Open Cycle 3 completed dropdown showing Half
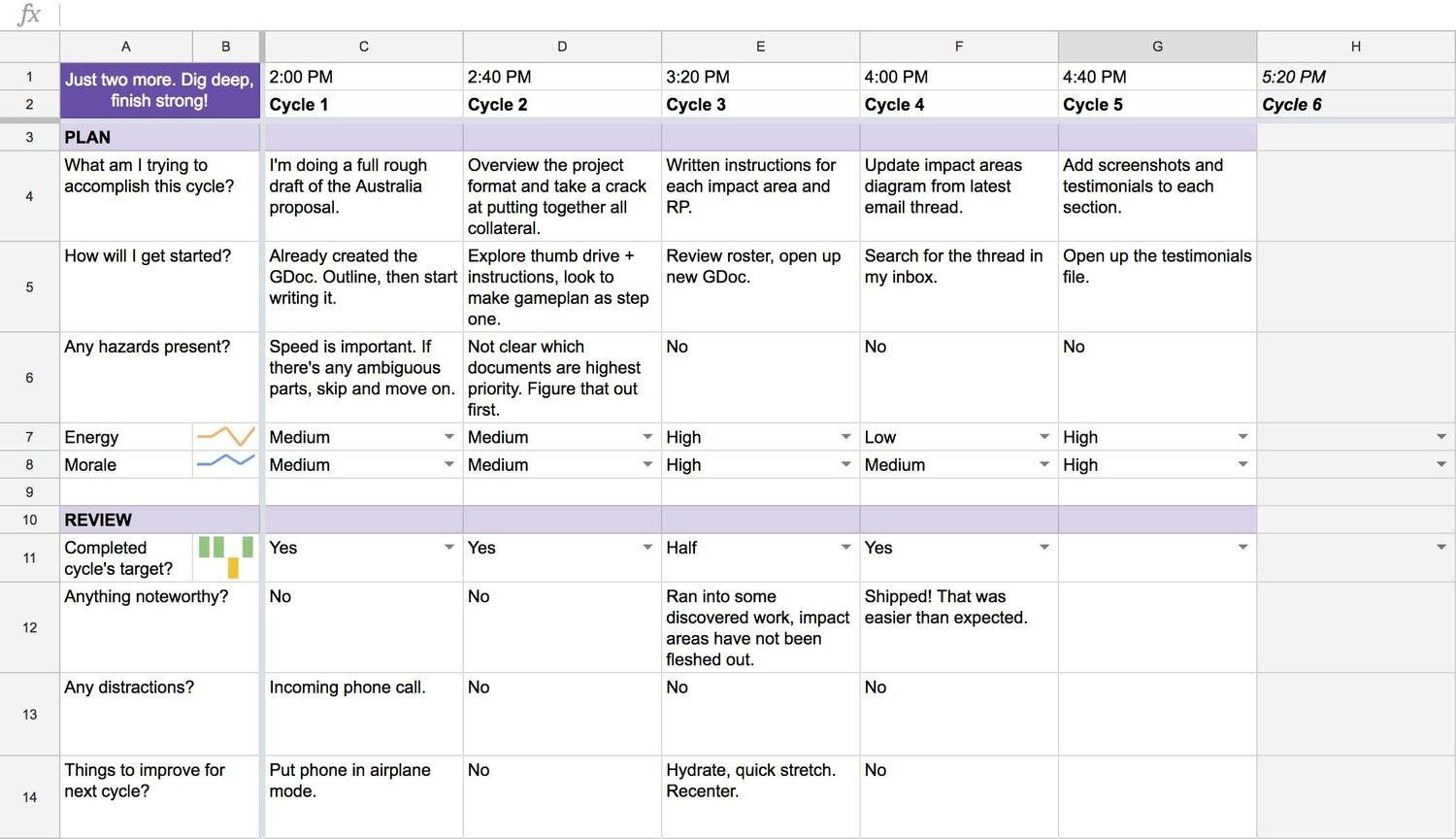 coord(845,548)
